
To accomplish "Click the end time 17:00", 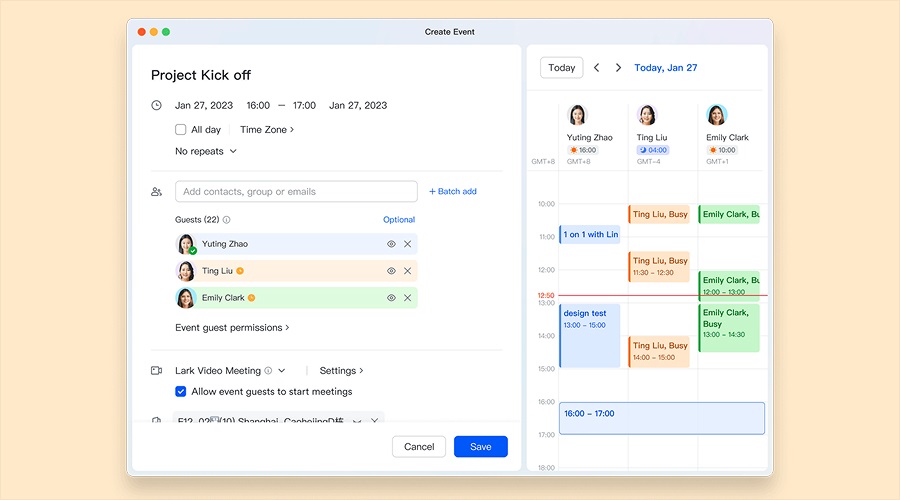I will (304, 106).
